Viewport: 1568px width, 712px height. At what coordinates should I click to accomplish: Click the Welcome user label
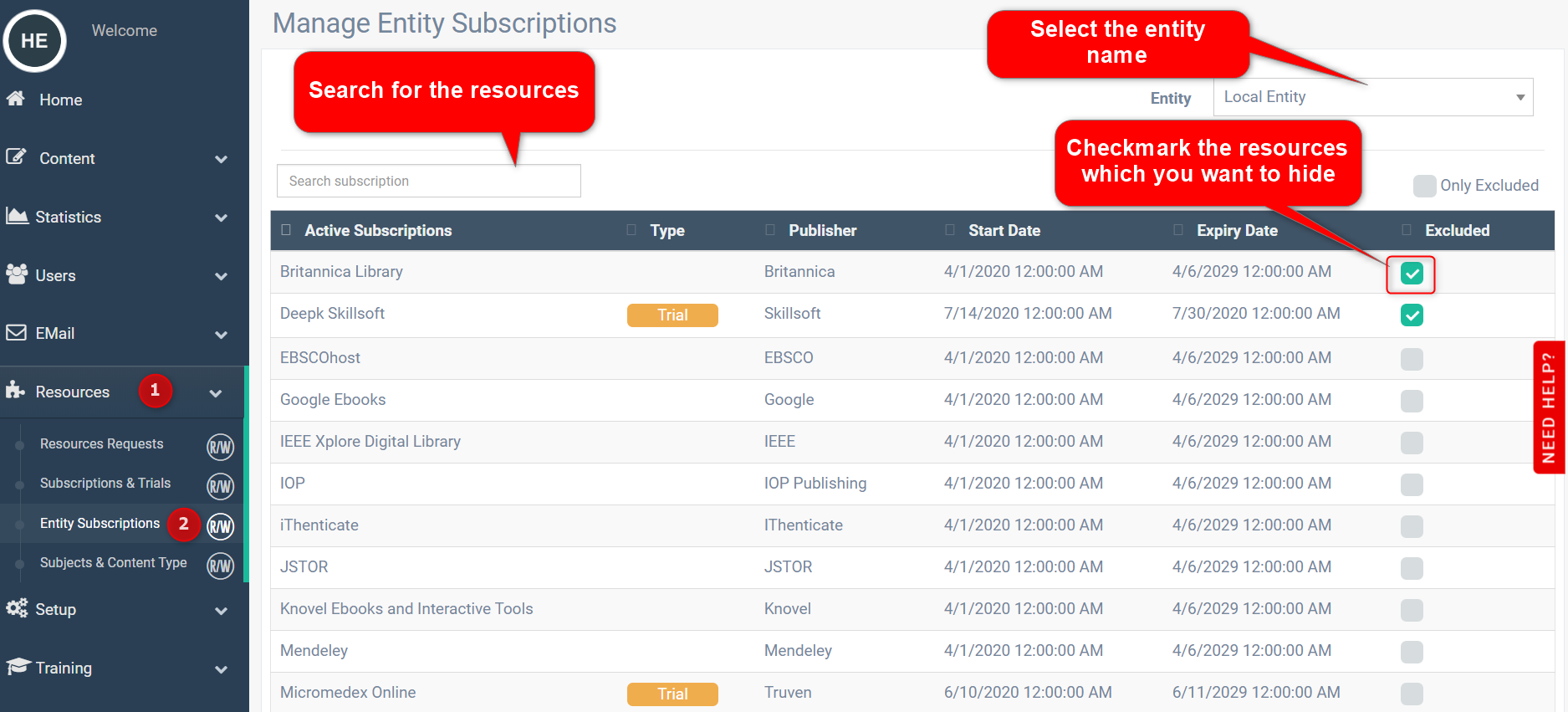click(x=125, y=30)
